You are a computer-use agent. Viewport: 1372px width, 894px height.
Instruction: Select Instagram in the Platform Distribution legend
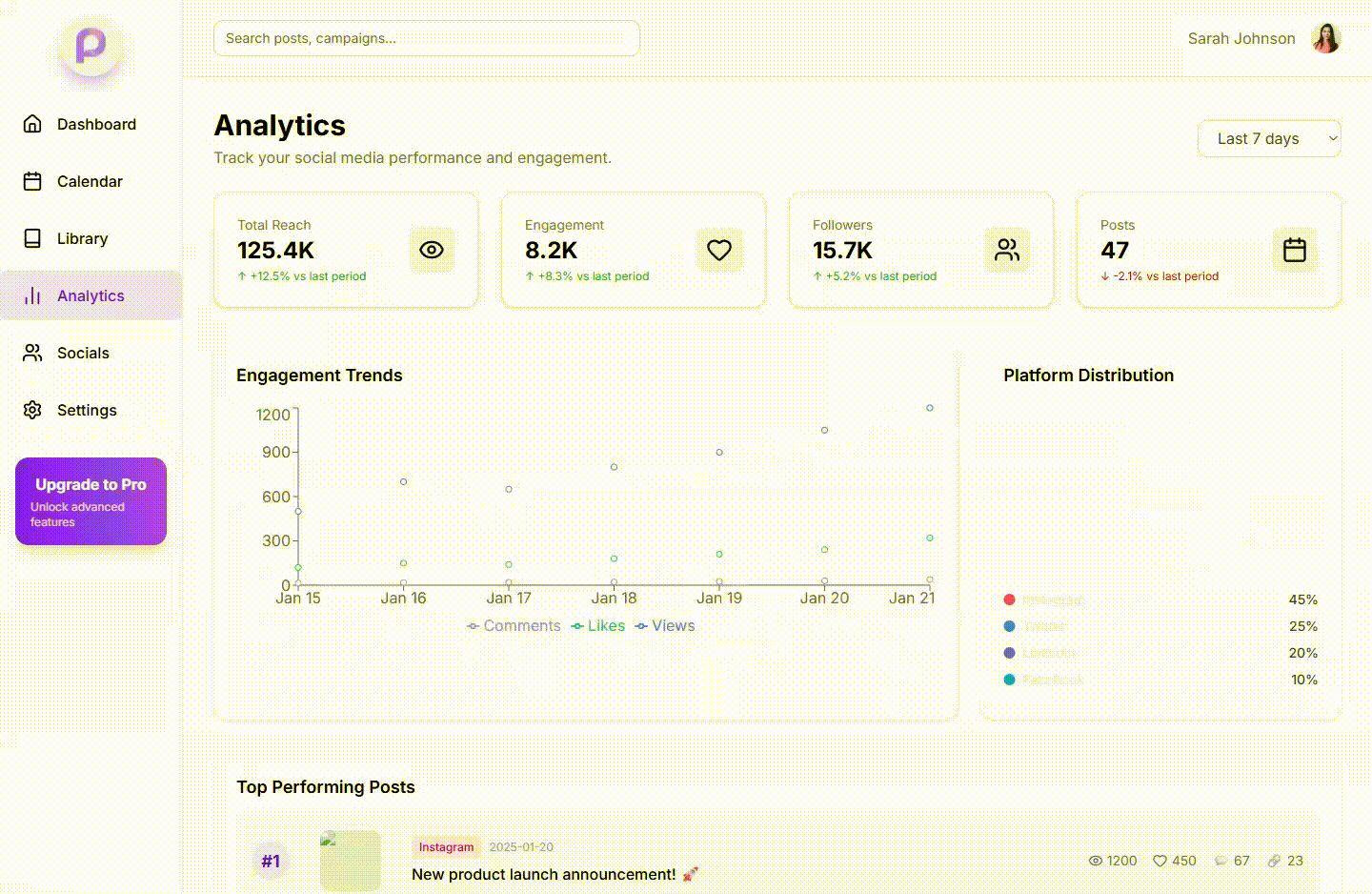tap(1045, 599)
